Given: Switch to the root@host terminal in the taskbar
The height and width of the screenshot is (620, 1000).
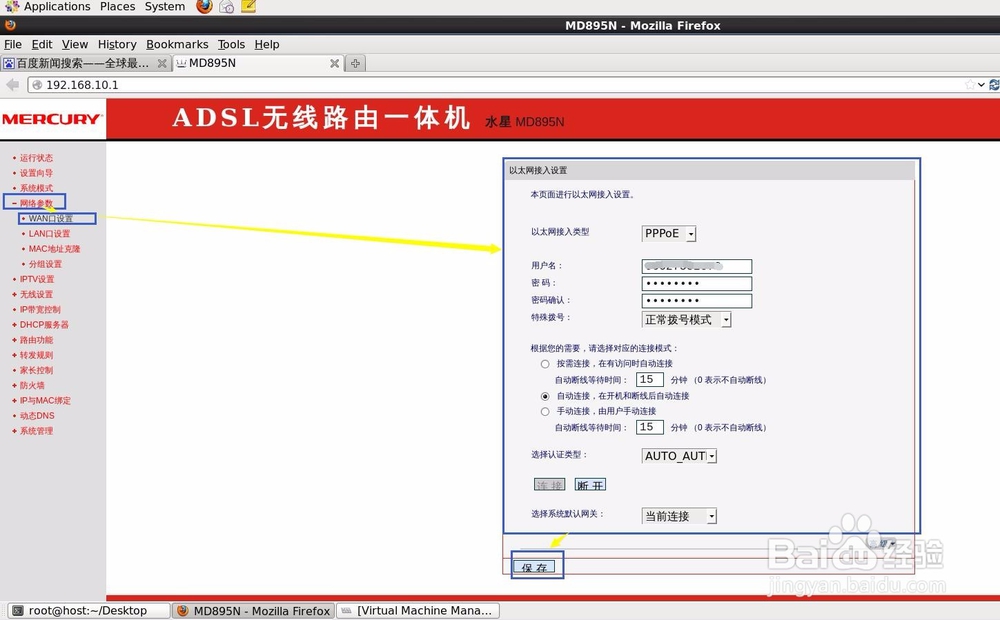Looking at the screenshot, I should tap(85, 610).
